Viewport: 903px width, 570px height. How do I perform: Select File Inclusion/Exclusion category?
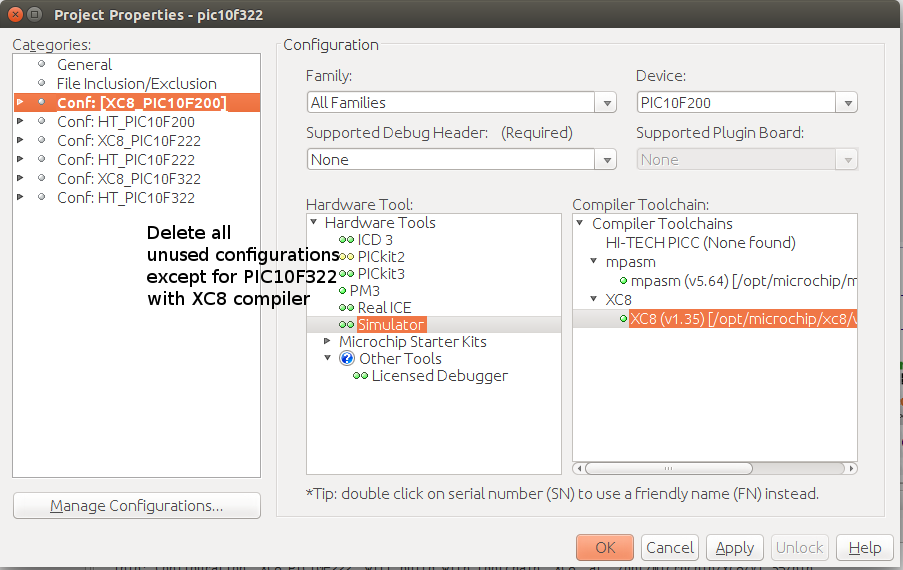[136, 84]
